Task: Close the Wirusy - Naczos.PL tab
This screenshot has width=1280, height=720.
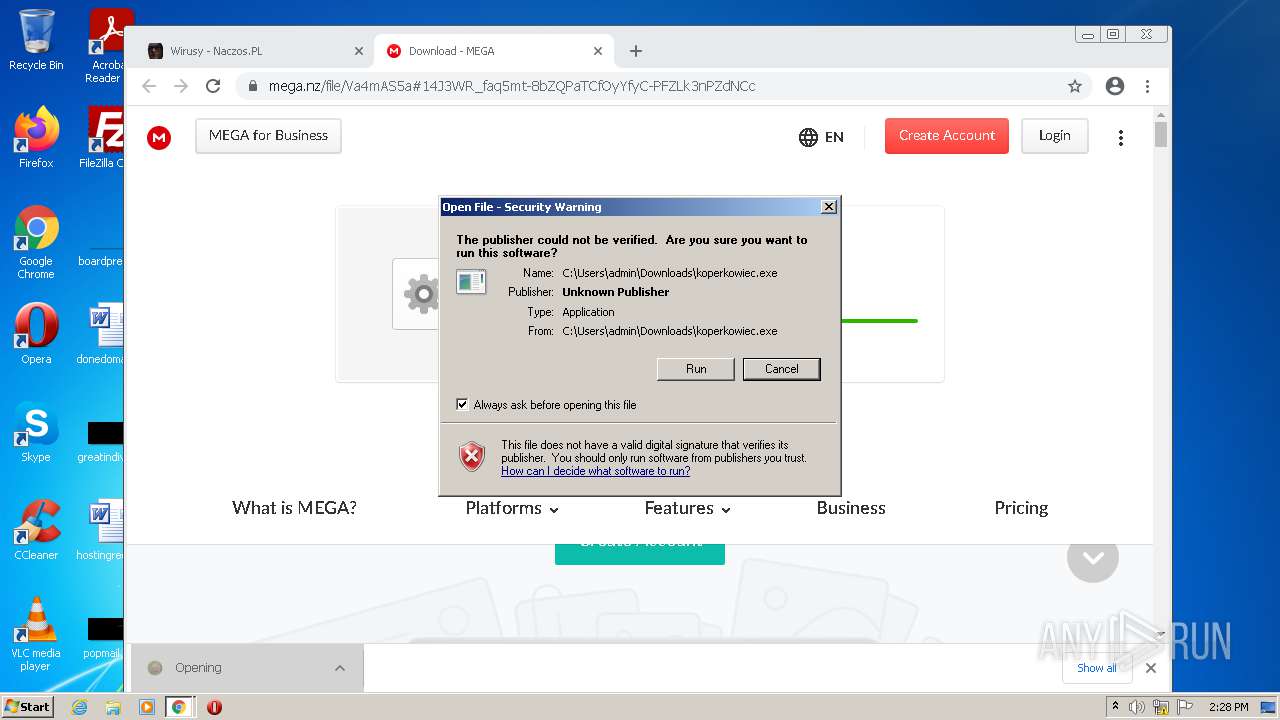Action: tap(359, 51)
